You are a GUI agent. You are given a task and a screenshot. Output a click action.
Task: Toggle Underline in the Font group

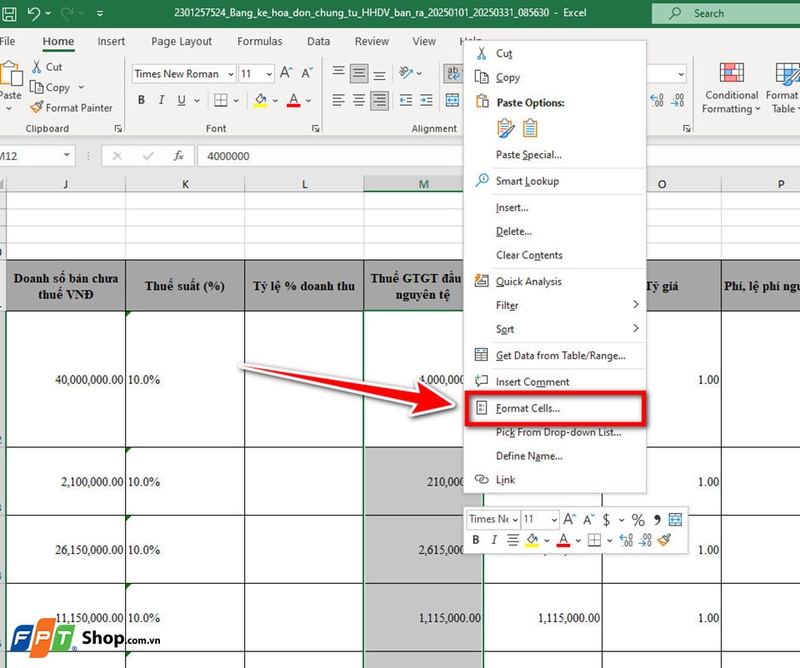click(x=181, y=99)
